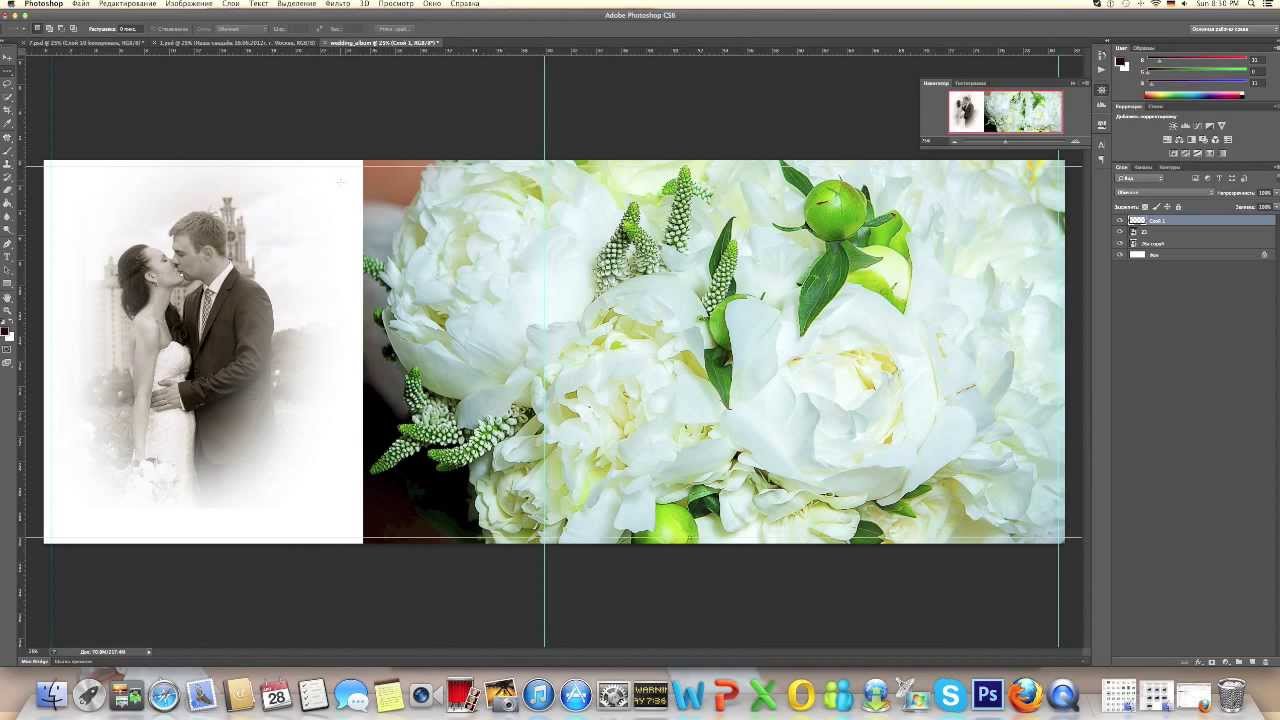Click Add to Selection mode icon

(49, 28)
